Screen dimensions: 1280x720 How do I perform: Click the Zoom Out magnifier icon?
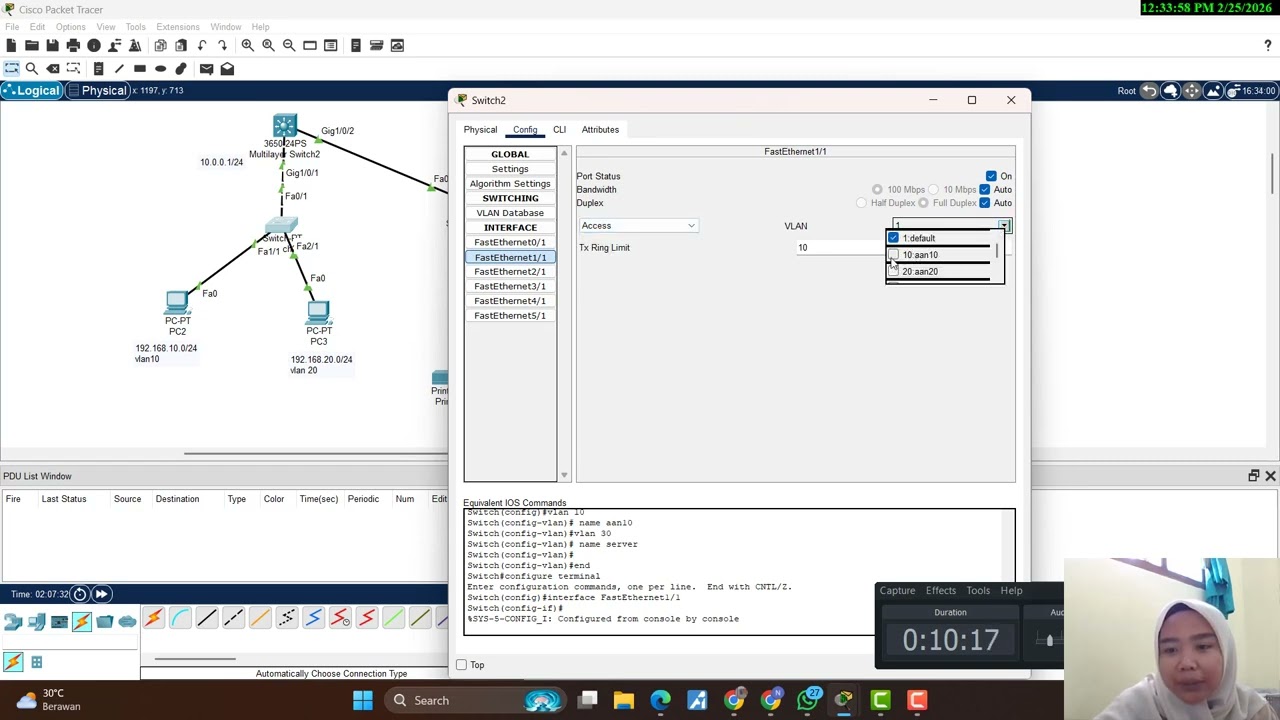coord(289,45)
